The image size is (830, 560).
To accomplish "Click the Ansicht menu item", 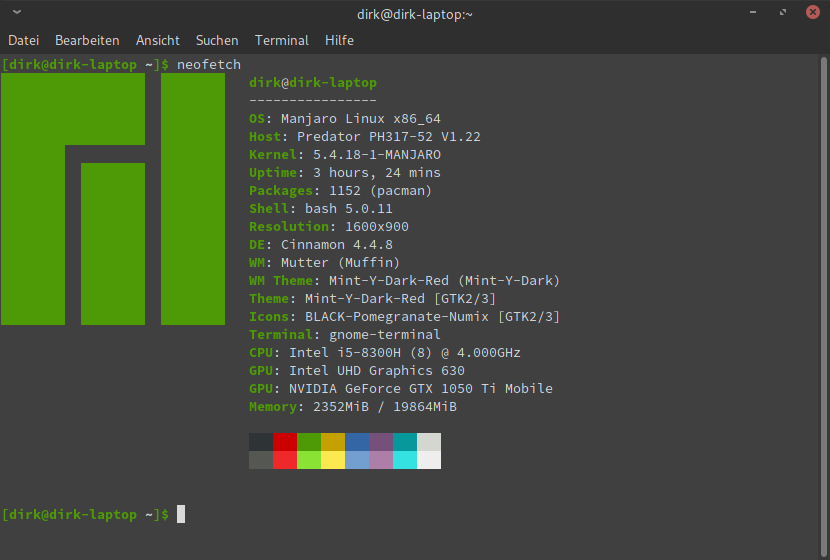I will click(x=158, y=40).
